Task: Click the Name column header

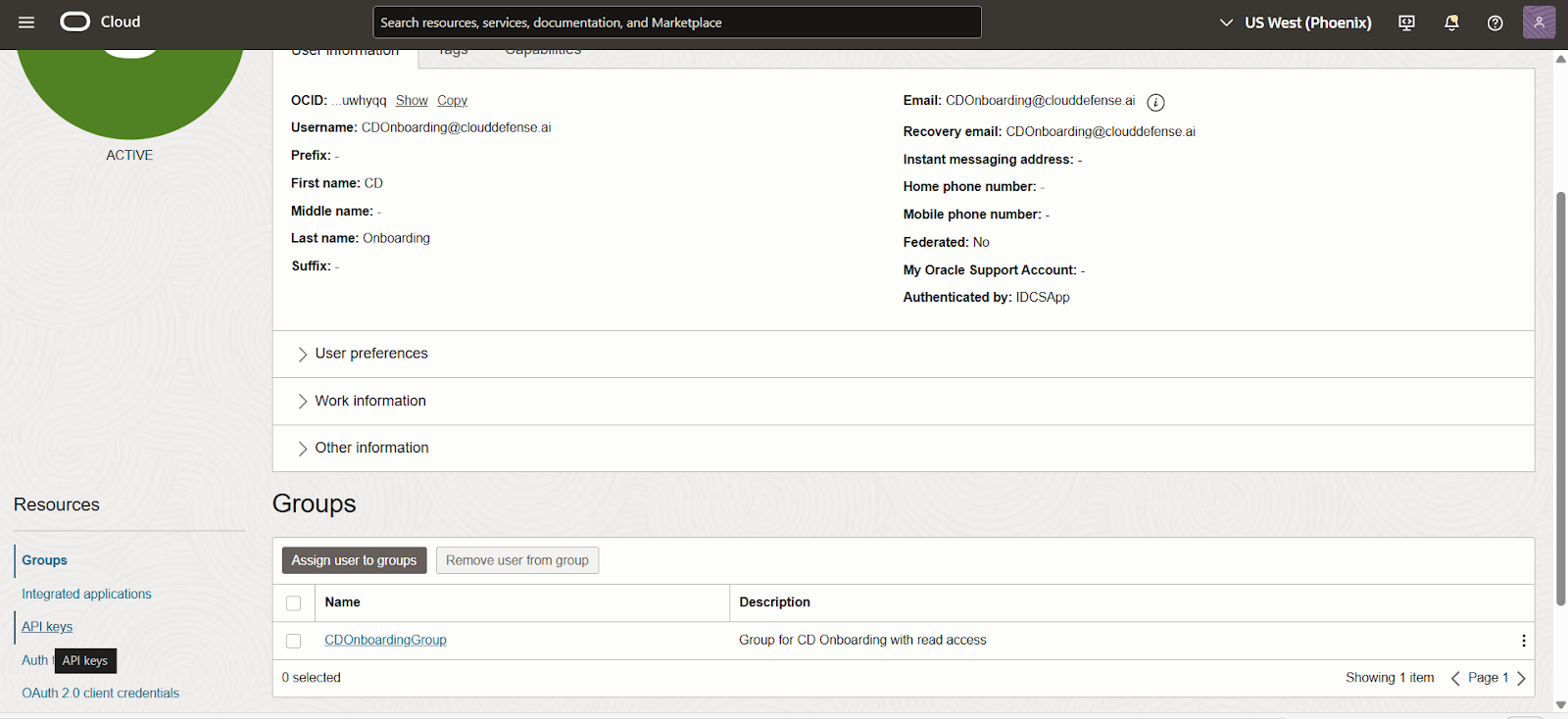Action: [342, 602]
